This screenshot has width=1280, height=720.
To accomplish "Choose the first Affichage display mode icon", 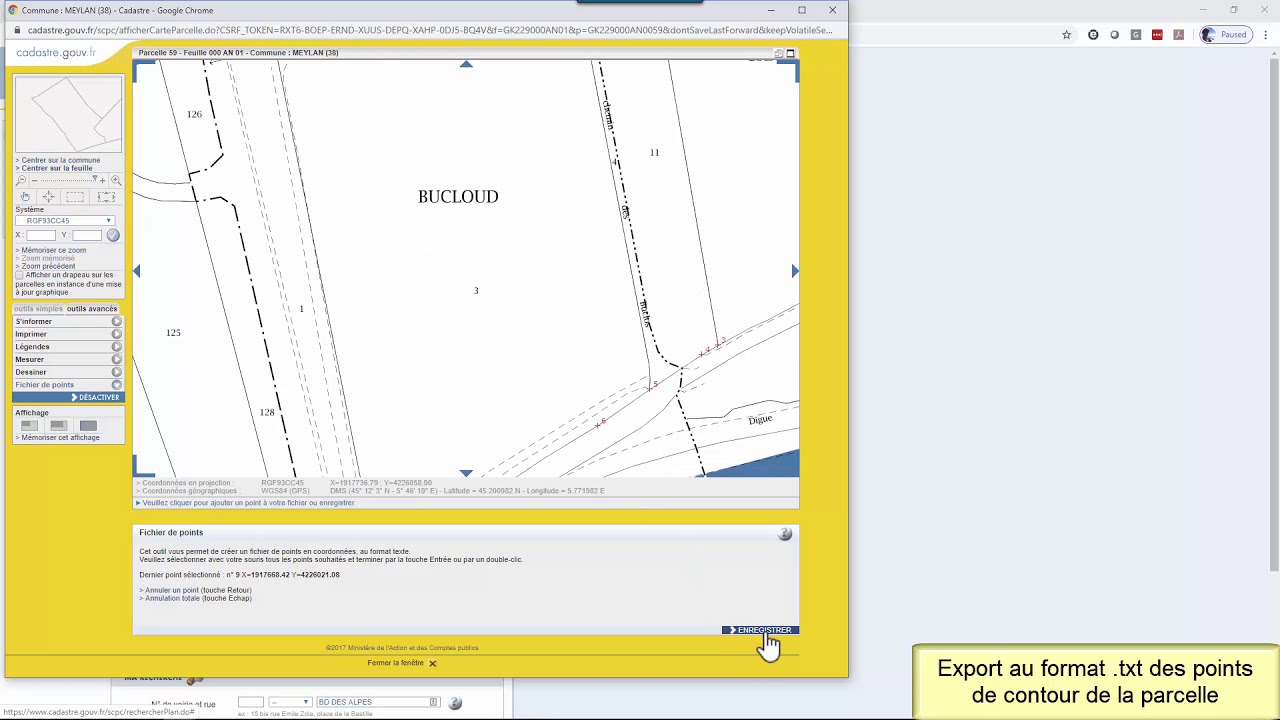I will point(29,426).
